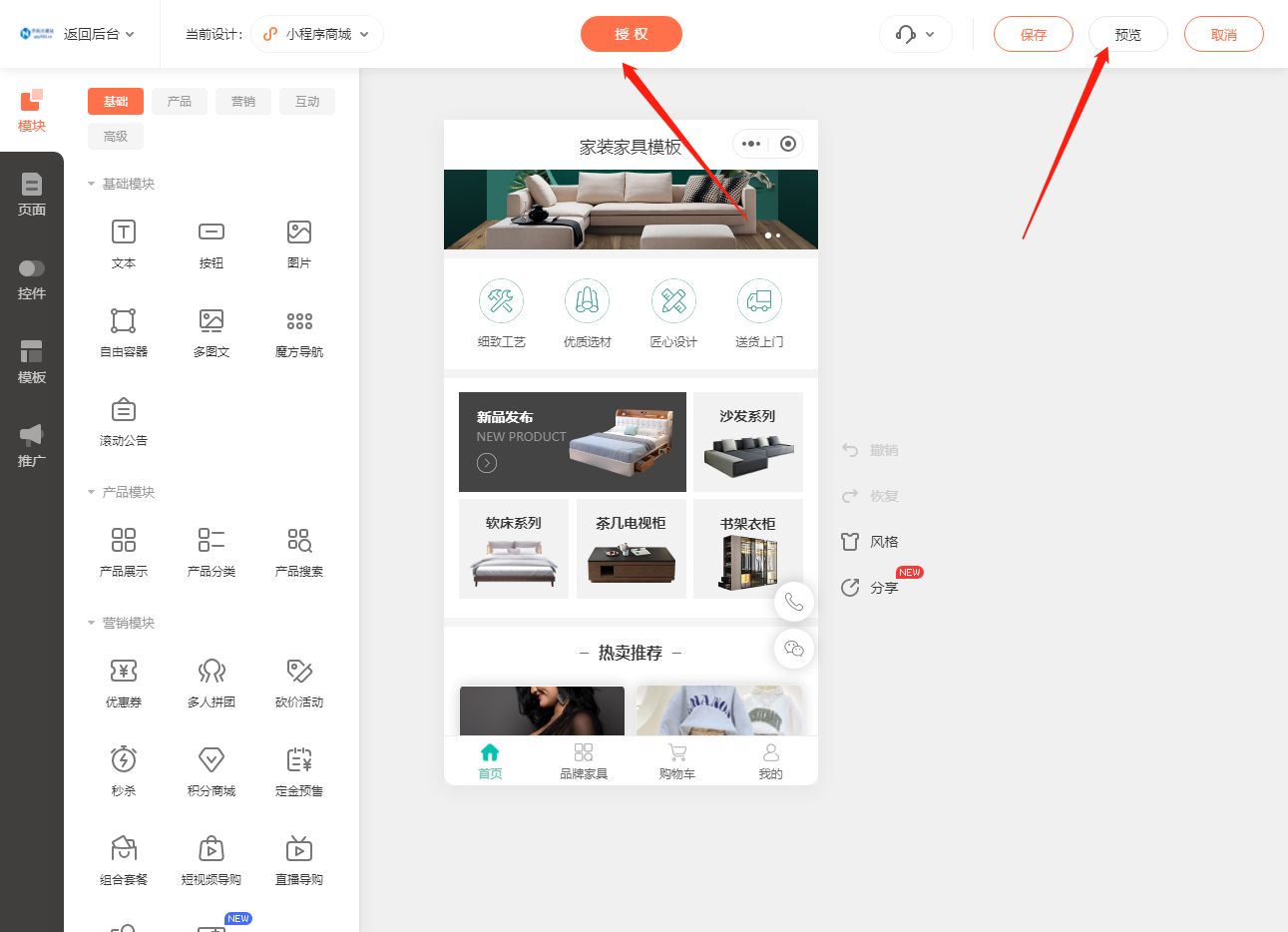Select the 基础 module category tab
Screen dimensions: 1288x932
(x=116, y=101)
